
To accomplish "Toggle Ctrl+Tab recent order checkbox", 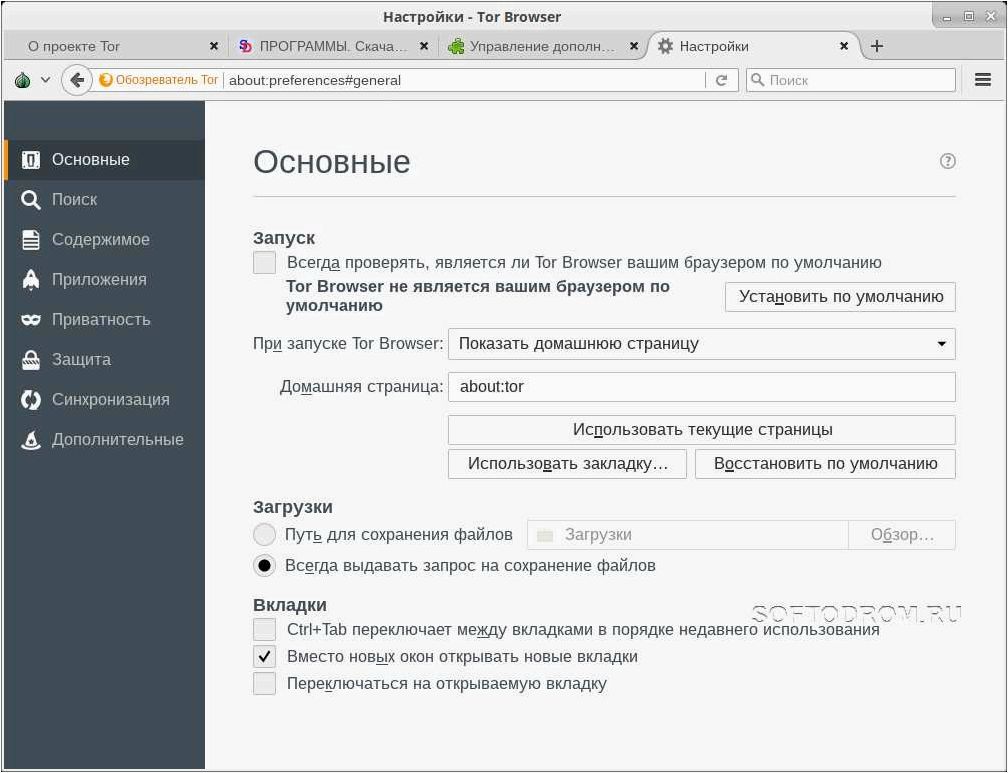I will (264, 629).
